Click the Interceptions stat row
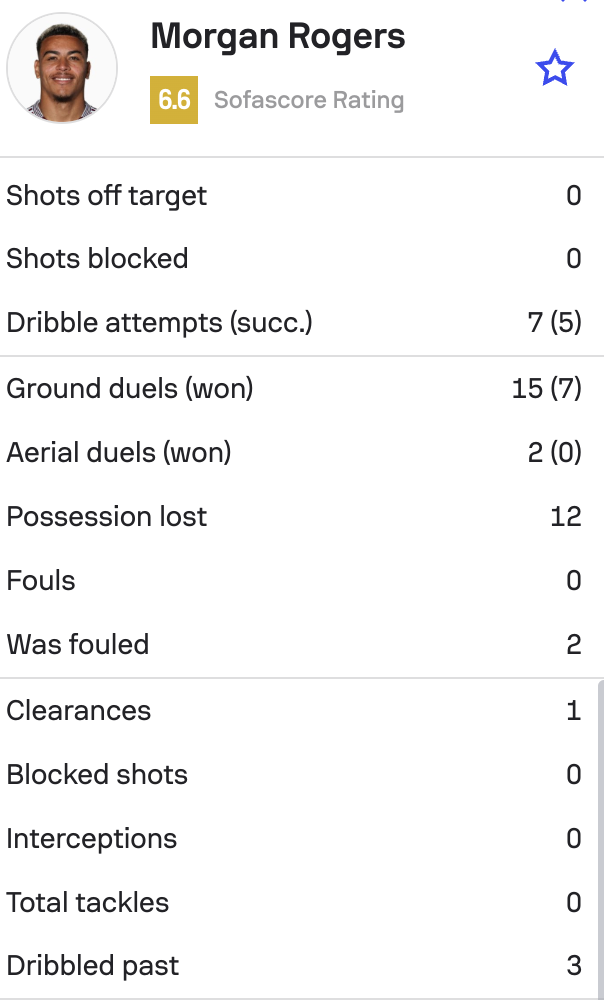Image resolution: width=604 pixels, height=1000 pixels. (x=298, y=838)
